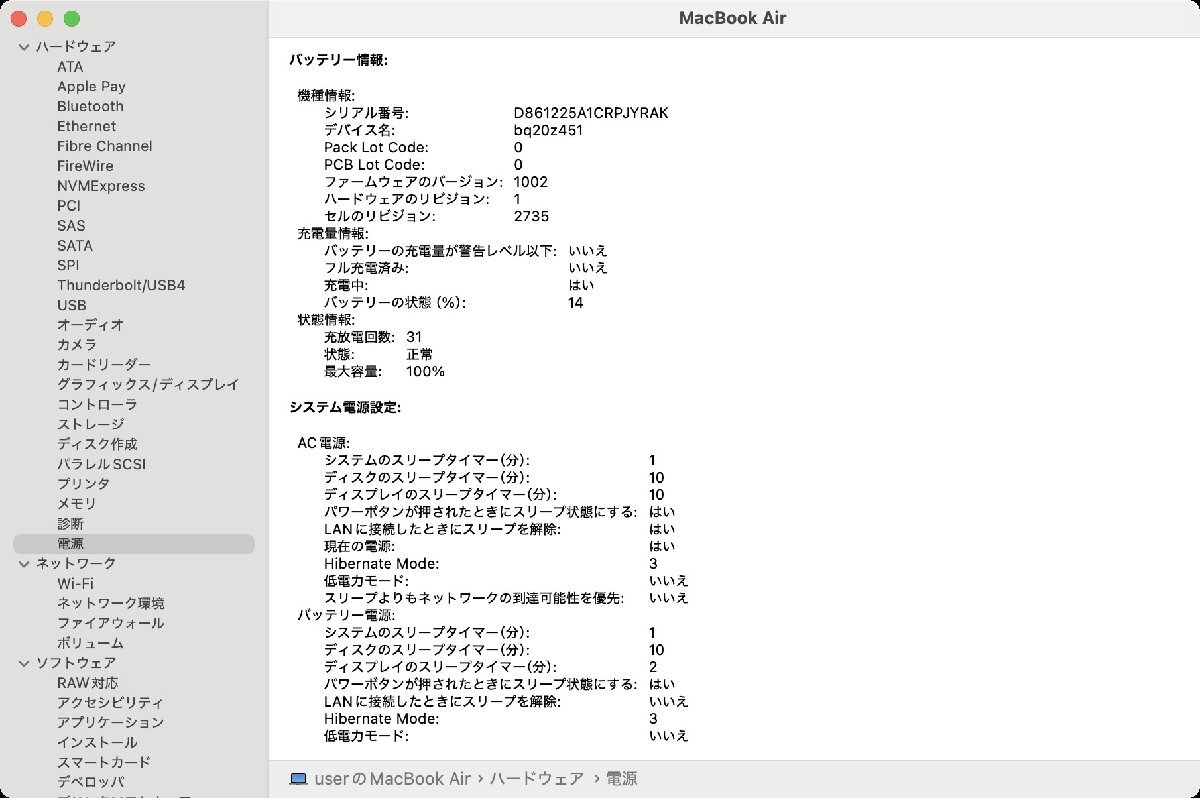The image size is (1200, 798).
Task: Click the MacBook Air window title
Action: pyautogui.click(x=733, y=18)
